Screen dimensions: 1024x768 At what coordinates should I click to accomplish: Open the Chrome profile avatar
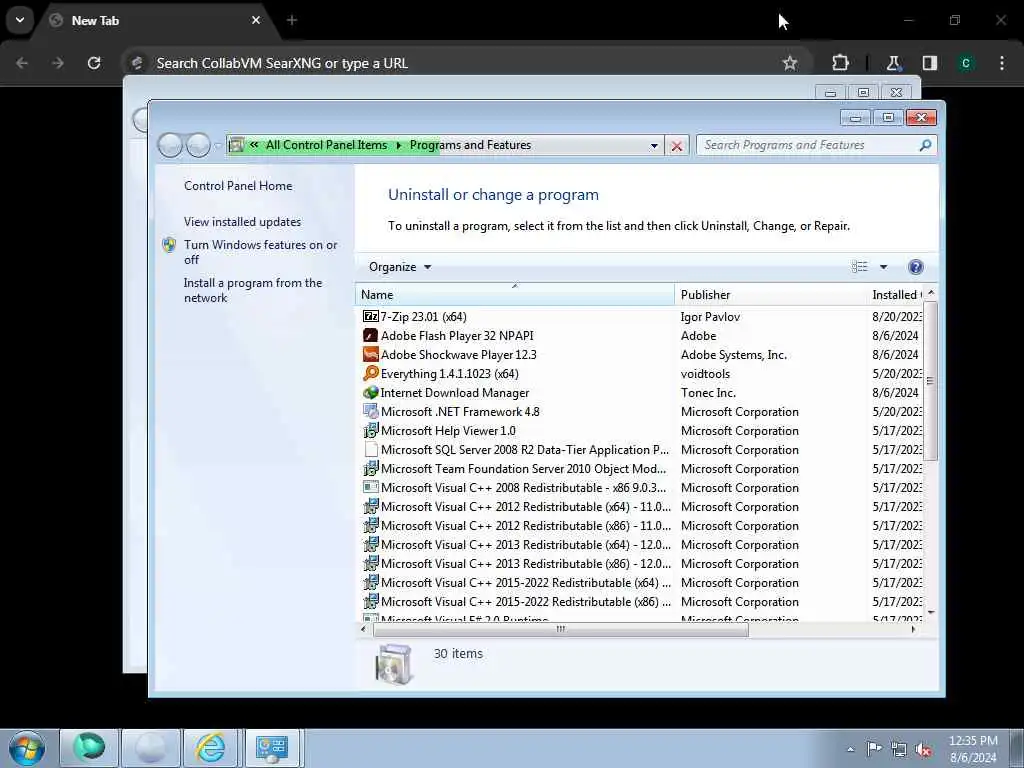coord(965,63)
